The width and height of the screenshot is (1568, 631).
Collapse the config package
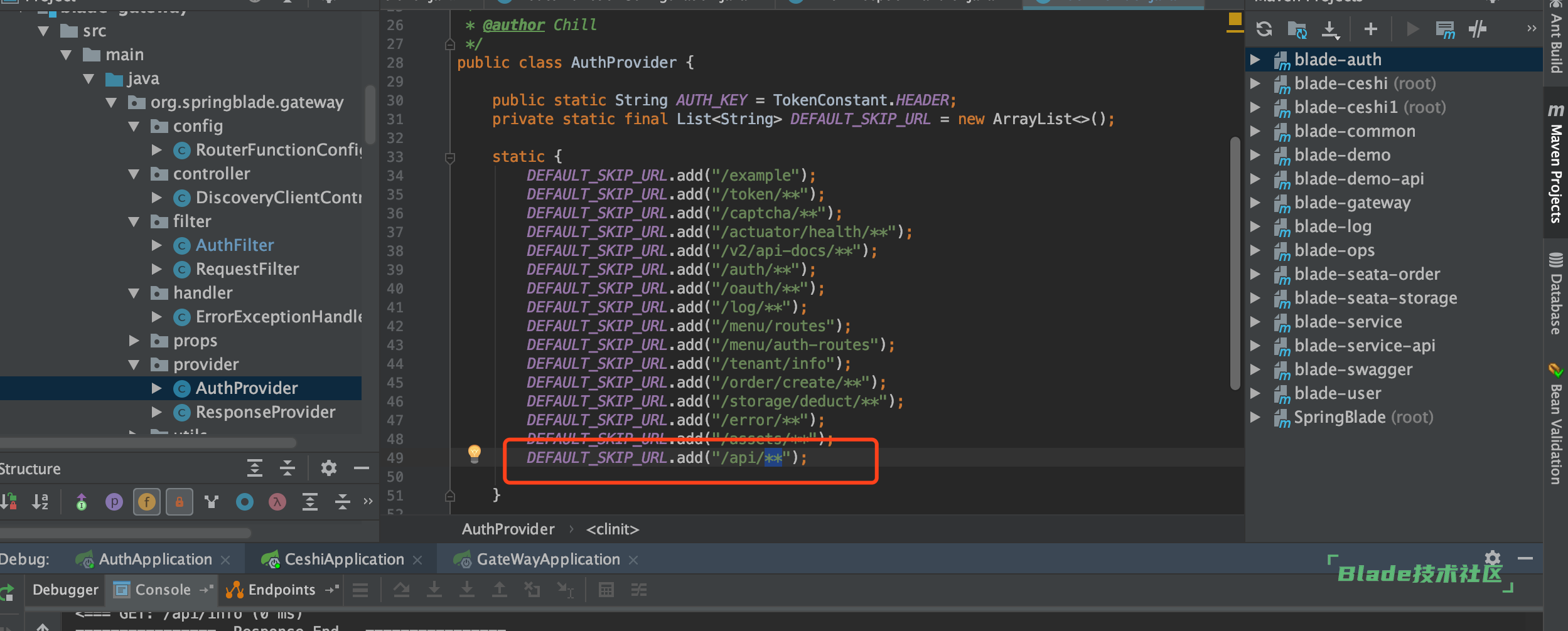134,126
